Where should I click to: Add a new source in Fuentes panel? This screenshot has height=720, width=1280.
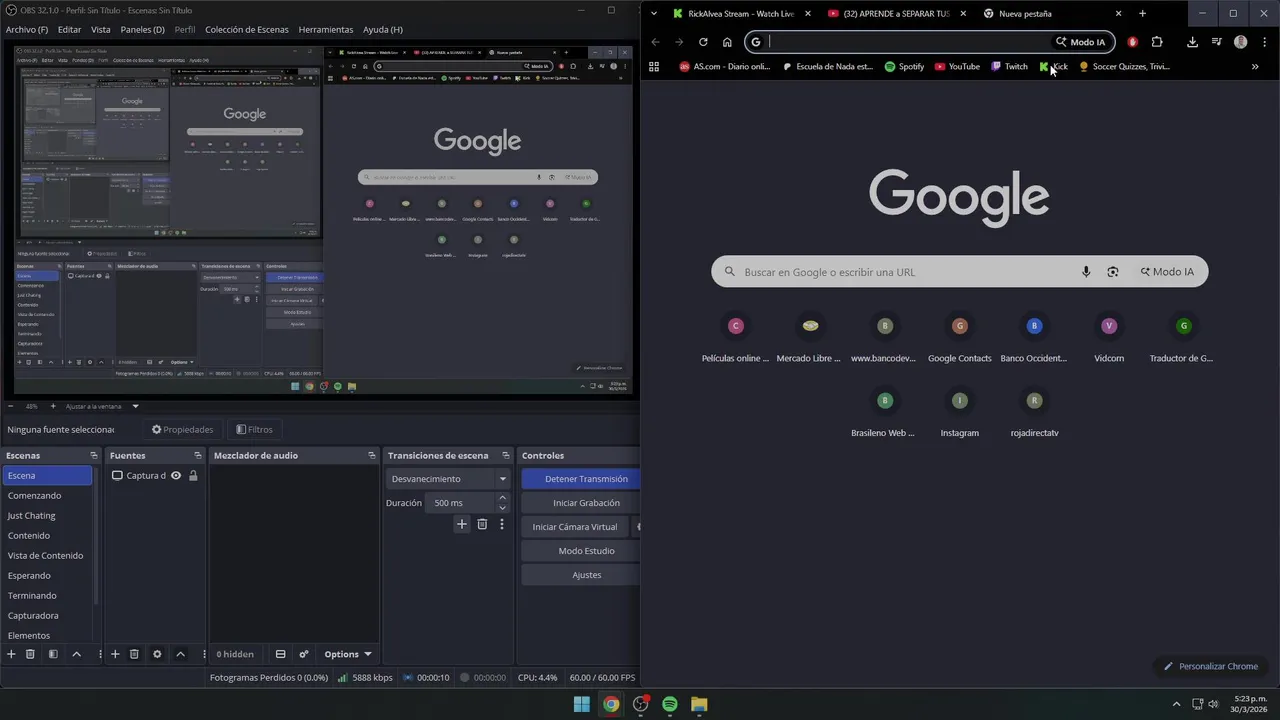(115, 654)
